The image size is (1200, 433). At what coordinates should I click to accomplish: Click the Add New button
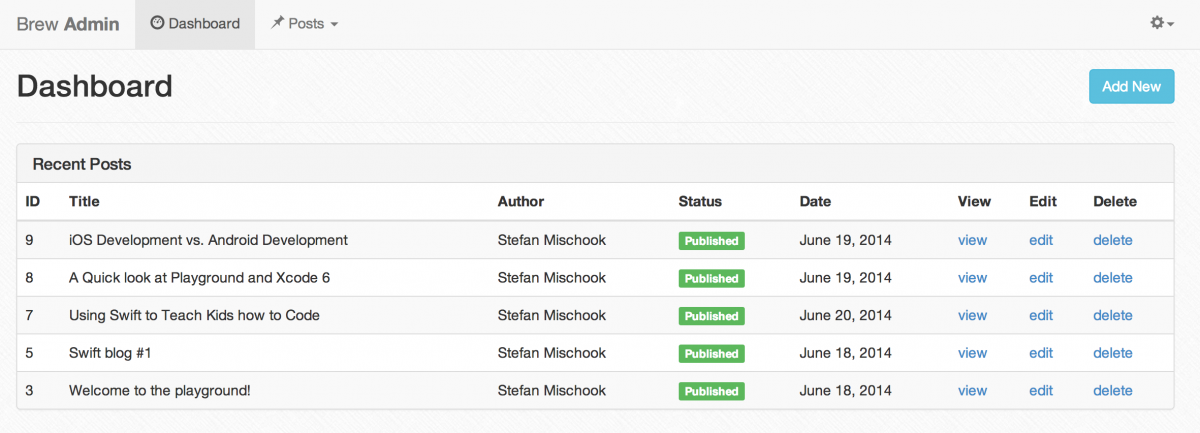pos(1131,86)
